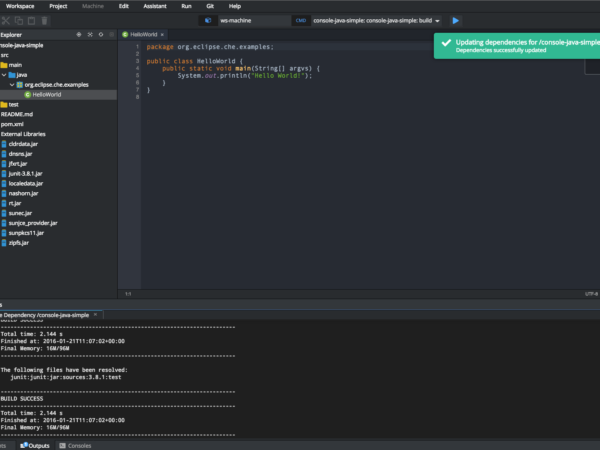
Task: Click the blue java folder icon
Action: 12,75
